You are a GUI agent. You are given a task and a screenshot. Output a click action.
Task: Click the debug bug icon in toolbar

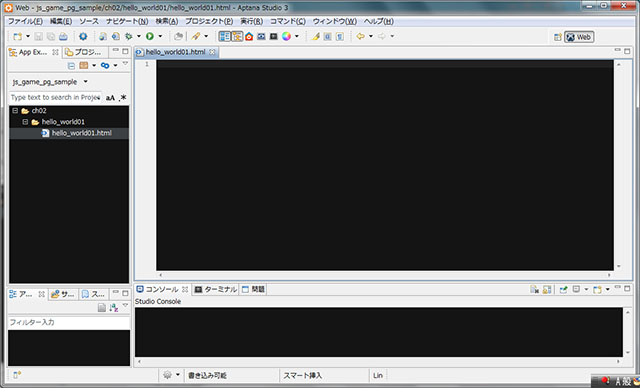coord(129,36)
